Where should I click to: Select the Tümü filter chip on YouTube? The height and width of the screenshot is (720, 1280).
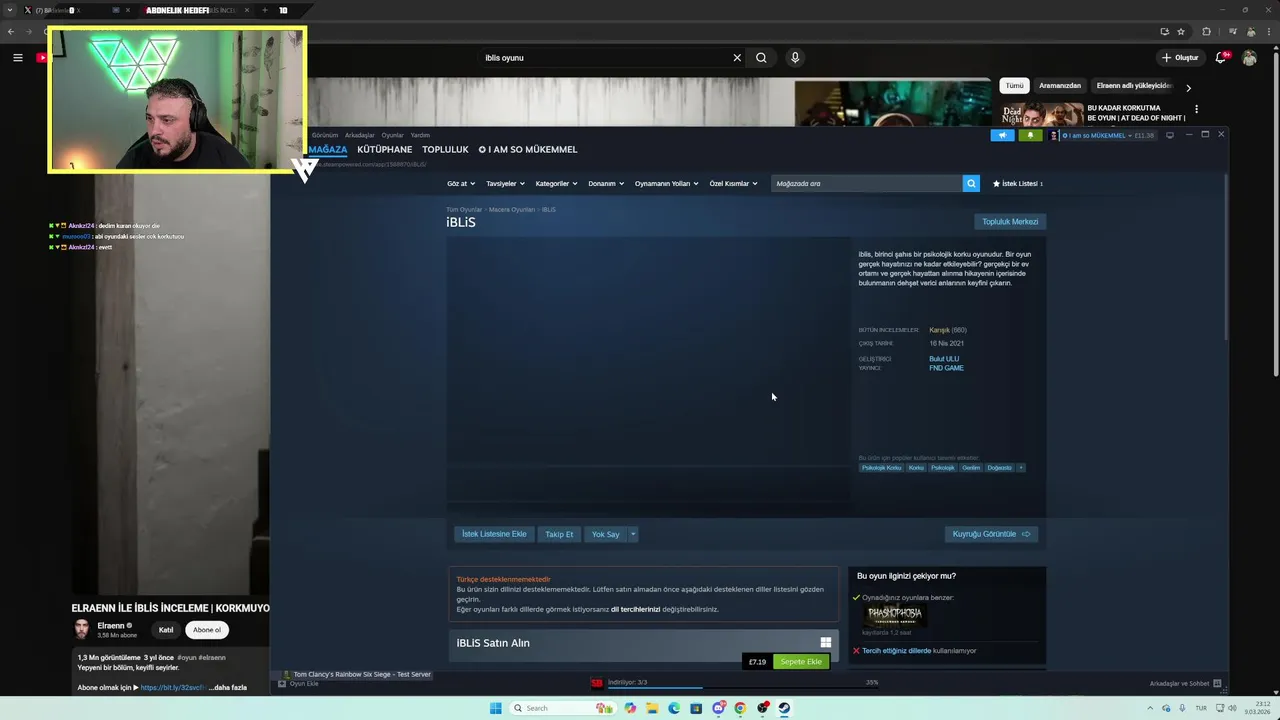pos(1014,86)
